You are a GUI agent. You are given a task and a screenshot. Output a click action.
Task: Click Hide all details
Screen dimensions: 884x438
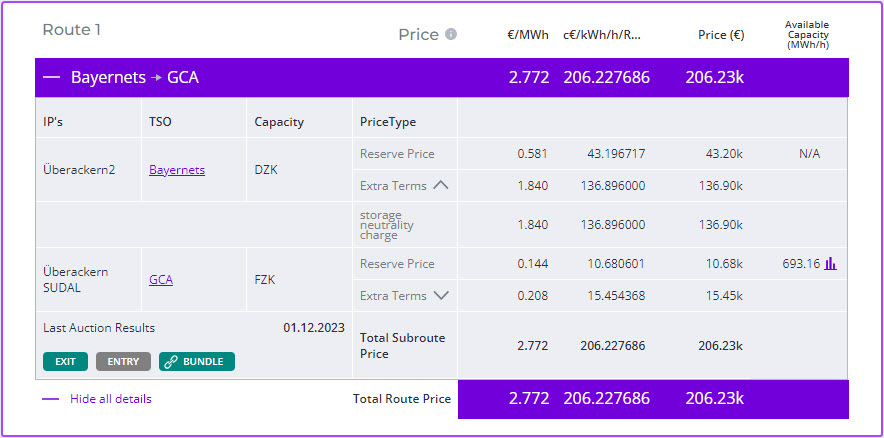point(110,399)
